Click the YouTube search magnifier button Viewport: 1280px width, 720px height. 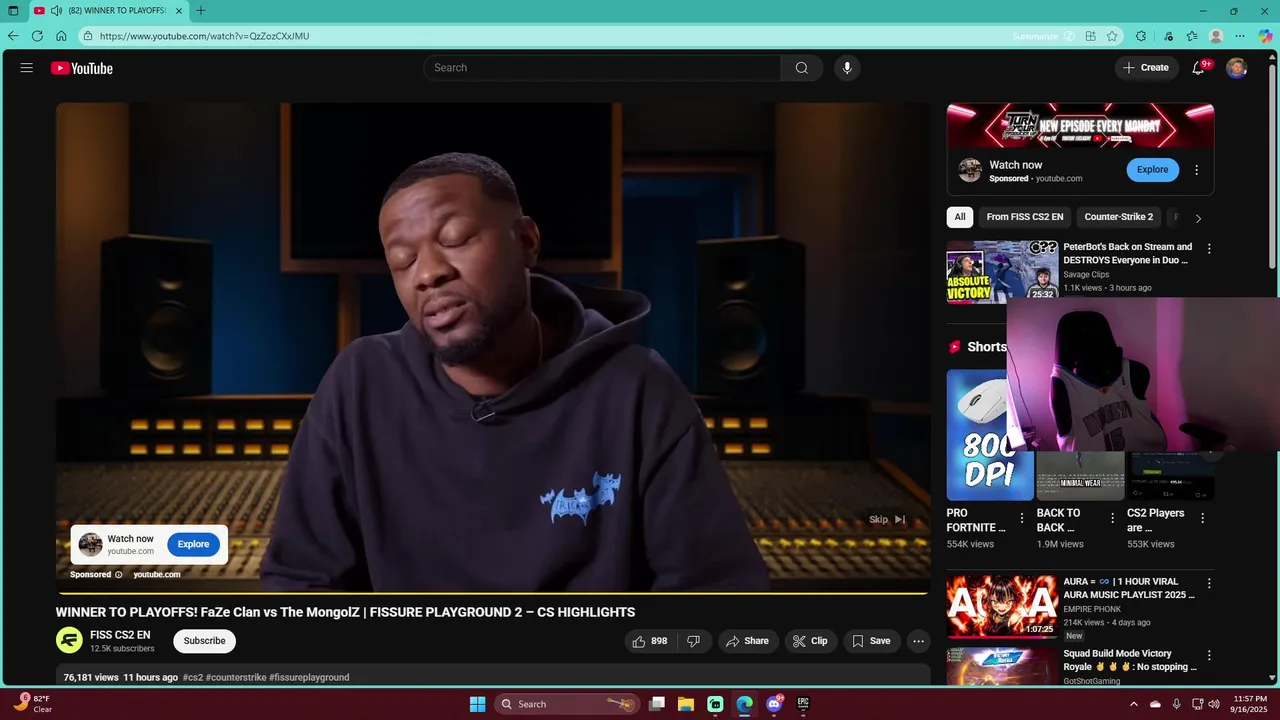pyautogui.click(x=802, y=68)
